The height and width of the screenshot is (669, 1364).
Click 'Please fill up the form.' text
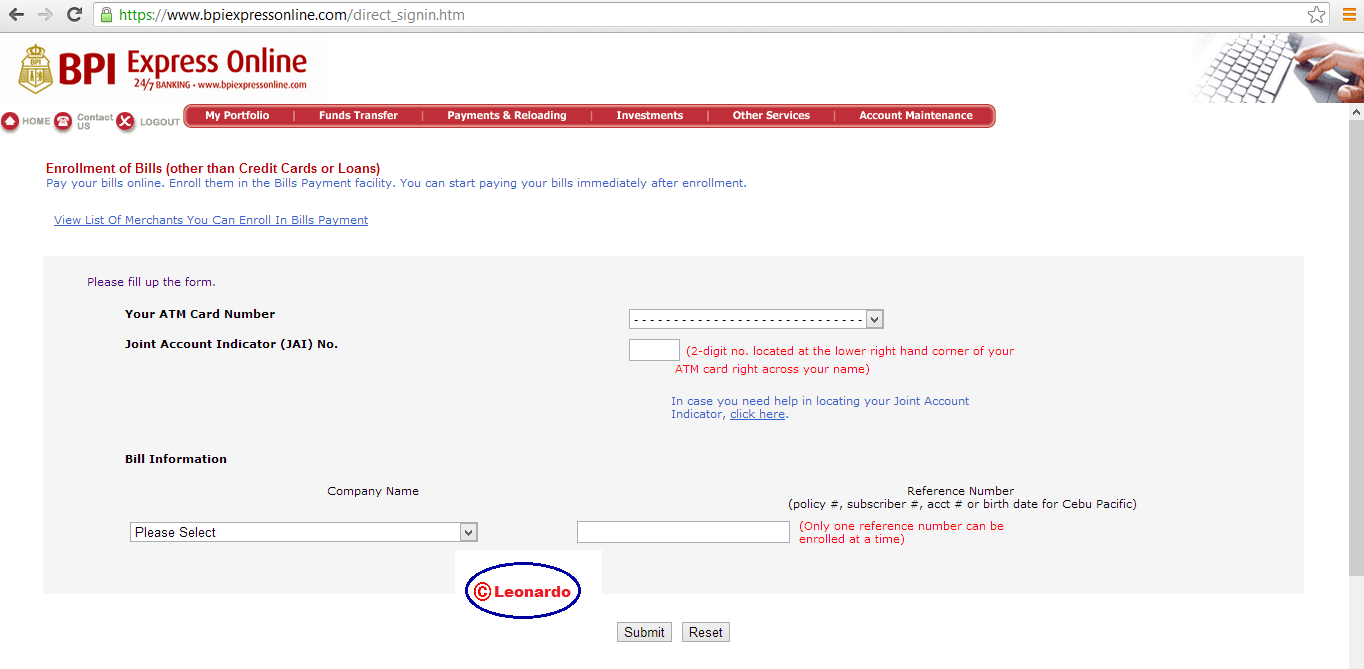tap(151, 282)
